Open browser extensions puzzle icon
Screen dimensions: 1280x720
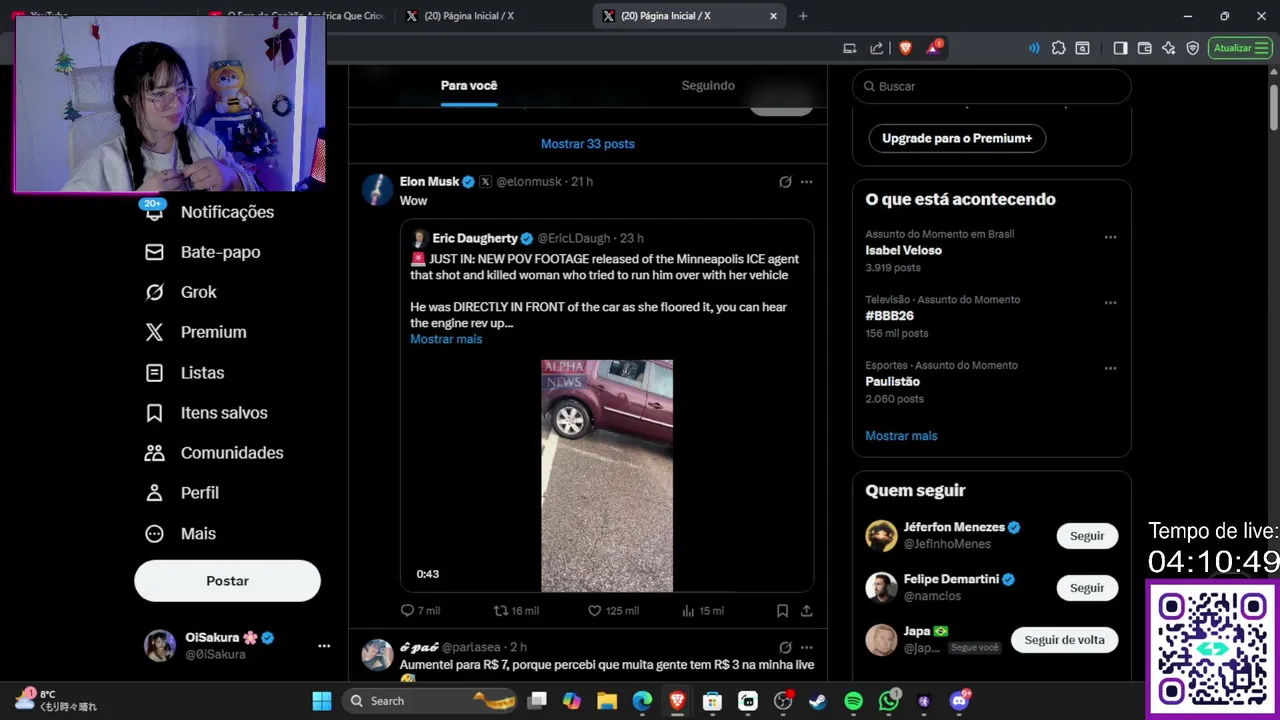[x=1058, y=48]
